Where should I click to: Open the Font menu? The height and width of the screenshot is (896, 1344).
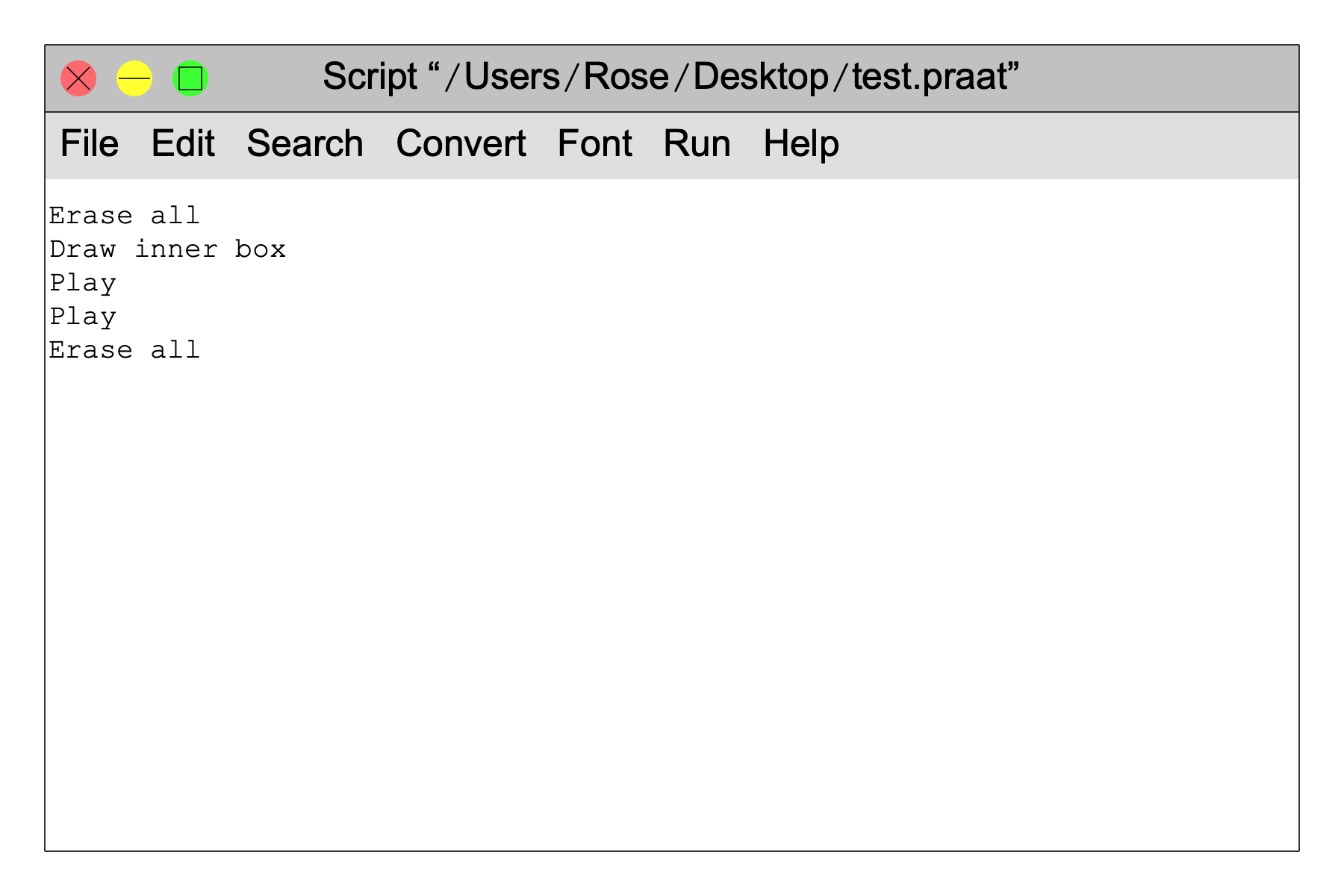pyautogui.click(x=594, y=143)
